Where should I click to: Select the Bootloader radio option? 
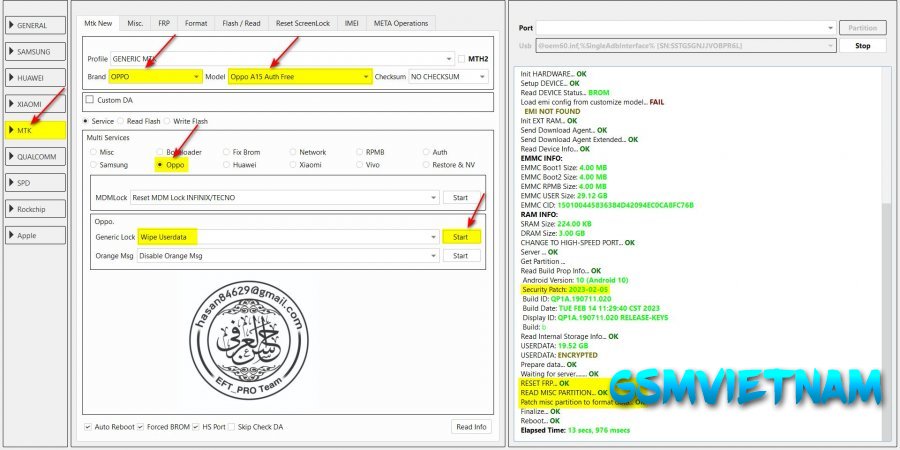[x=160, y=152]
